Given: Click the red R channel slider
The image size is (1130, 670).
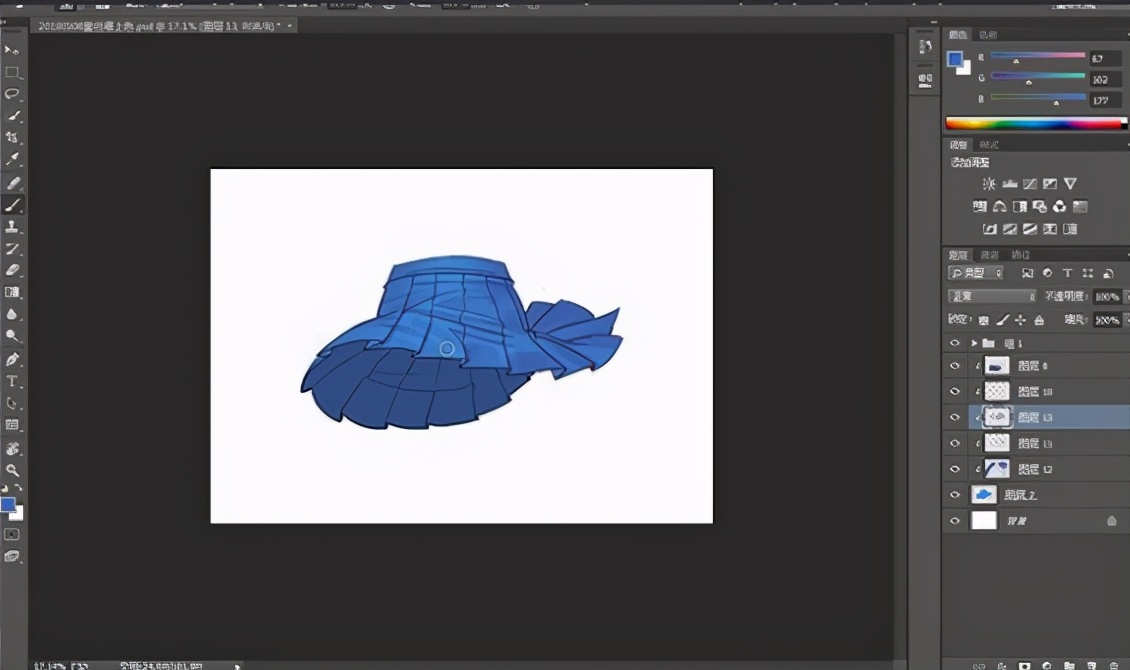Looking at the screenshot, I should 1037,57.
